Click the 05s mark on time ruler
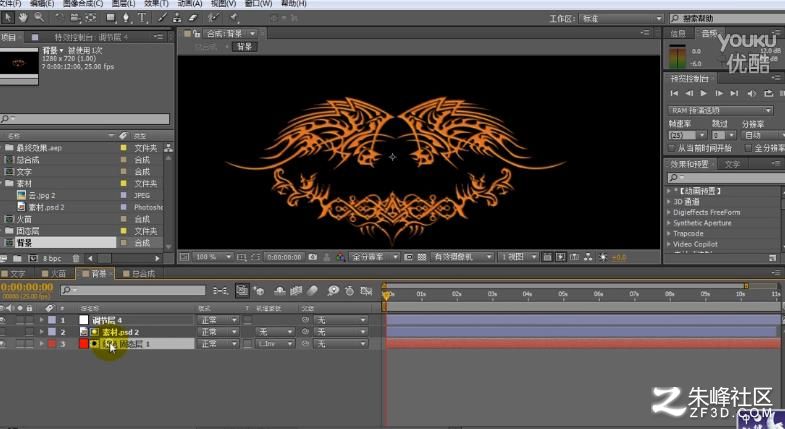This screenshot has width=785, height=429. point(563,294)
